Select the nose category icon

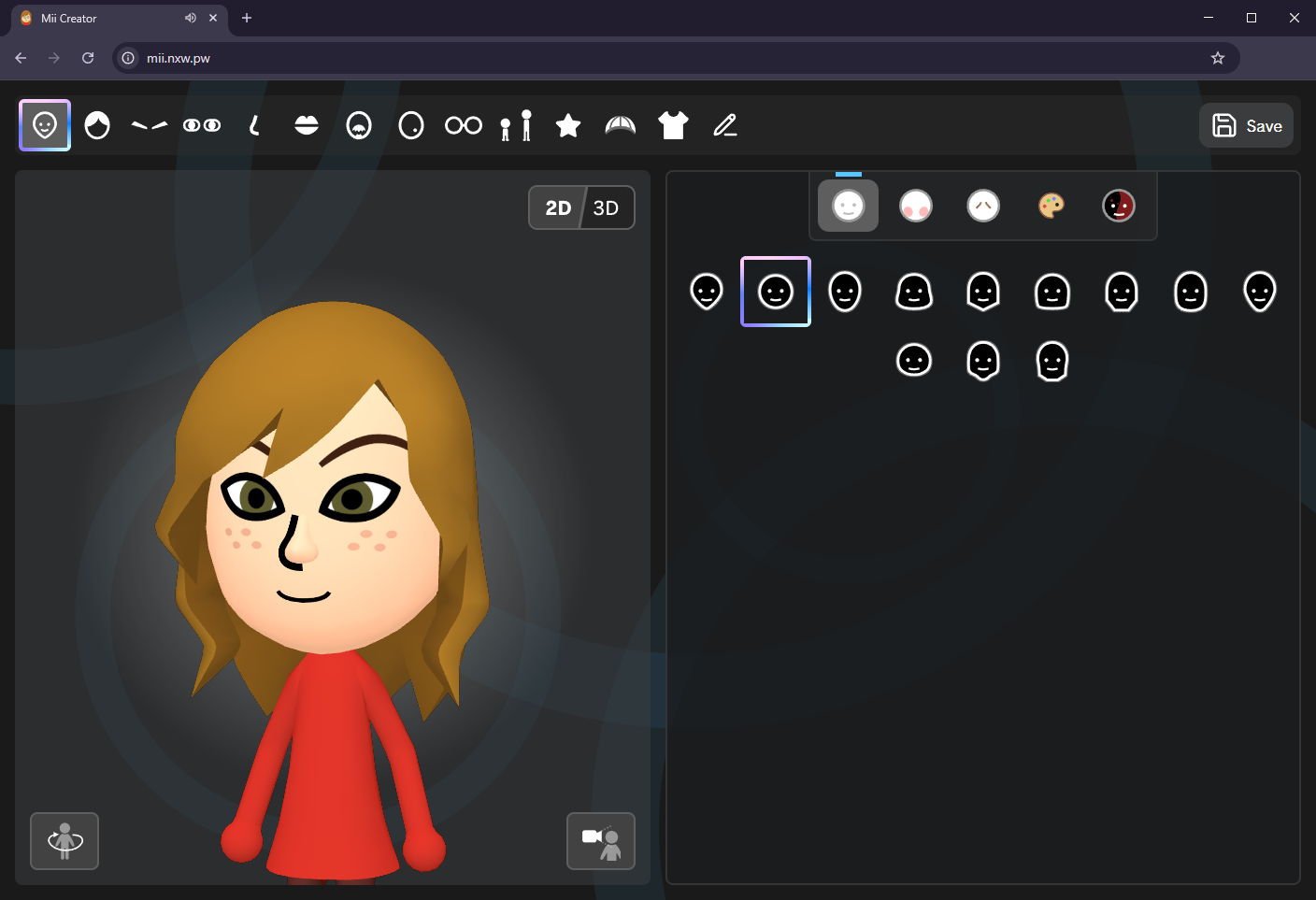coord(254,125)
